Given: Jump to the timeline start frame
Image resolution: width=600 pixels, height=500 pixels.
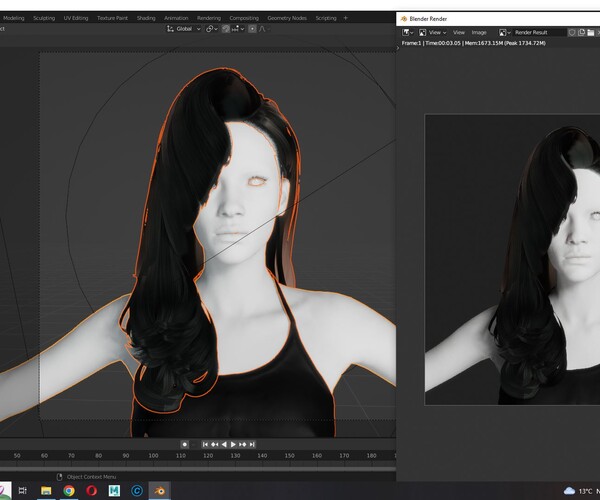Looking at the screenshot, I should (205, 445).
